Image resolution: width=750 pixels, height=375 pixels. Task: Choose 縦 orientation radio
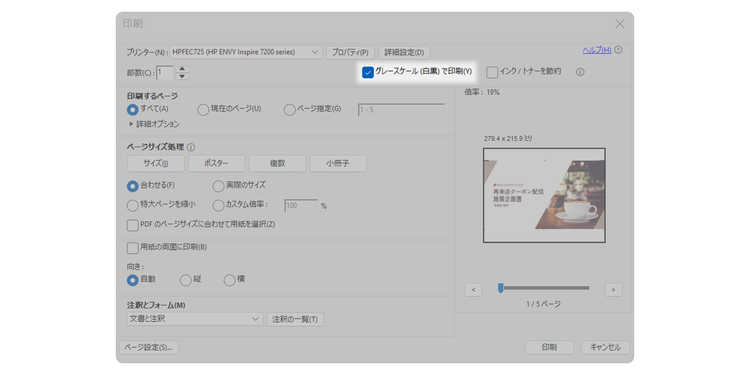[186, 280]
